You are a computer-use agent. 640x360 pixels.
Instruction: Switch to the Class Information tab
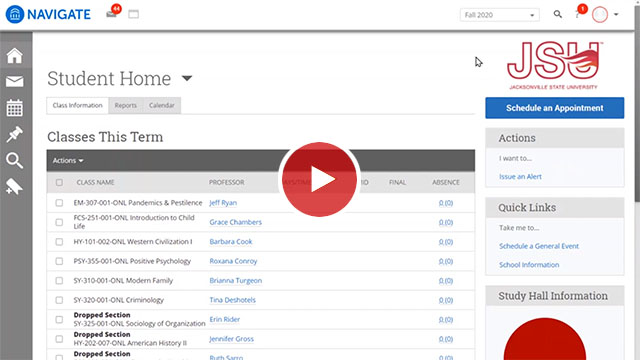pos(78,105)
